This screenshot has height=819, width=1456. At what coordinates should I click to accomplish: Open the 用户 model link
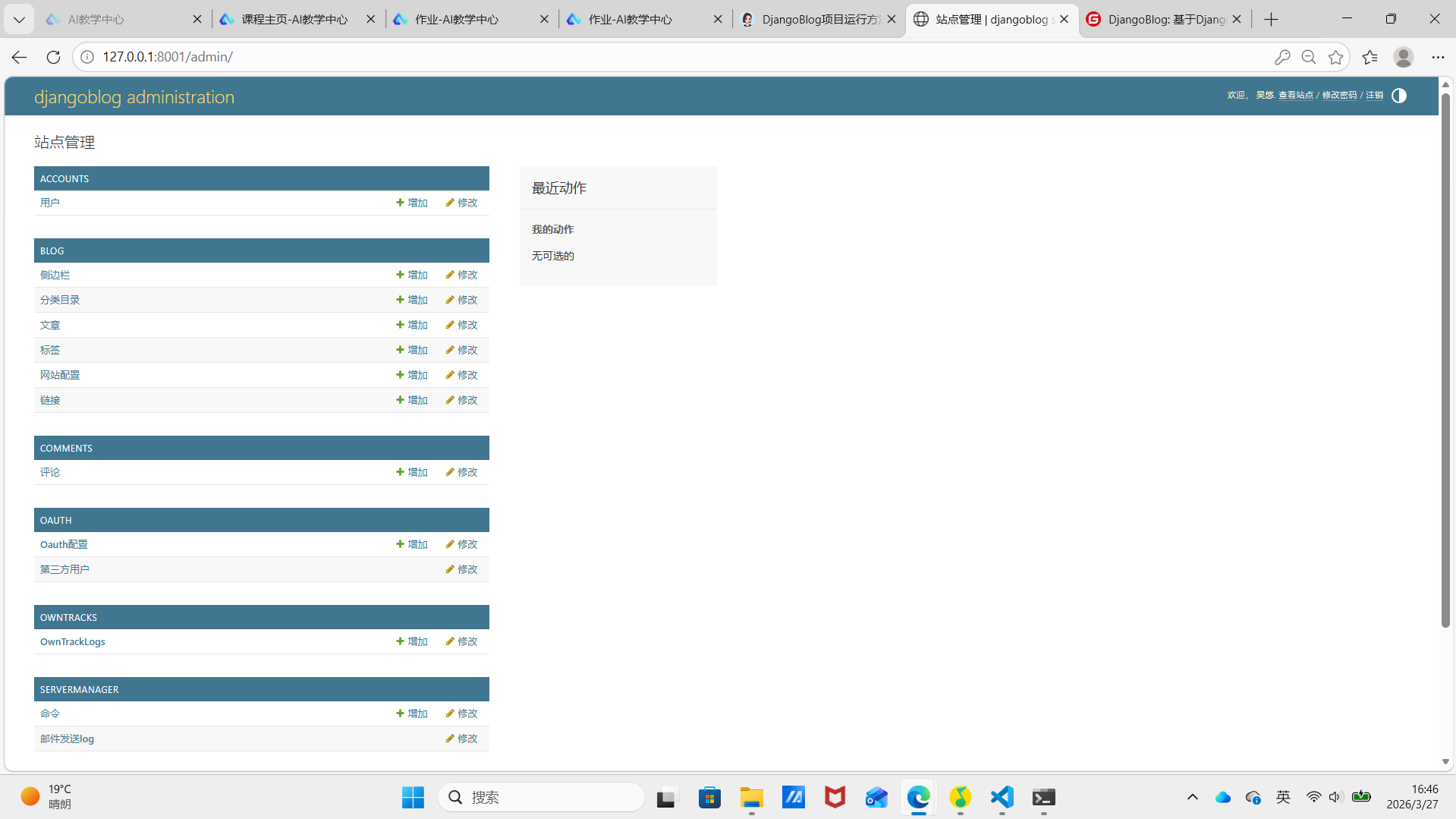pyautogui.click(x=50, y=203)
